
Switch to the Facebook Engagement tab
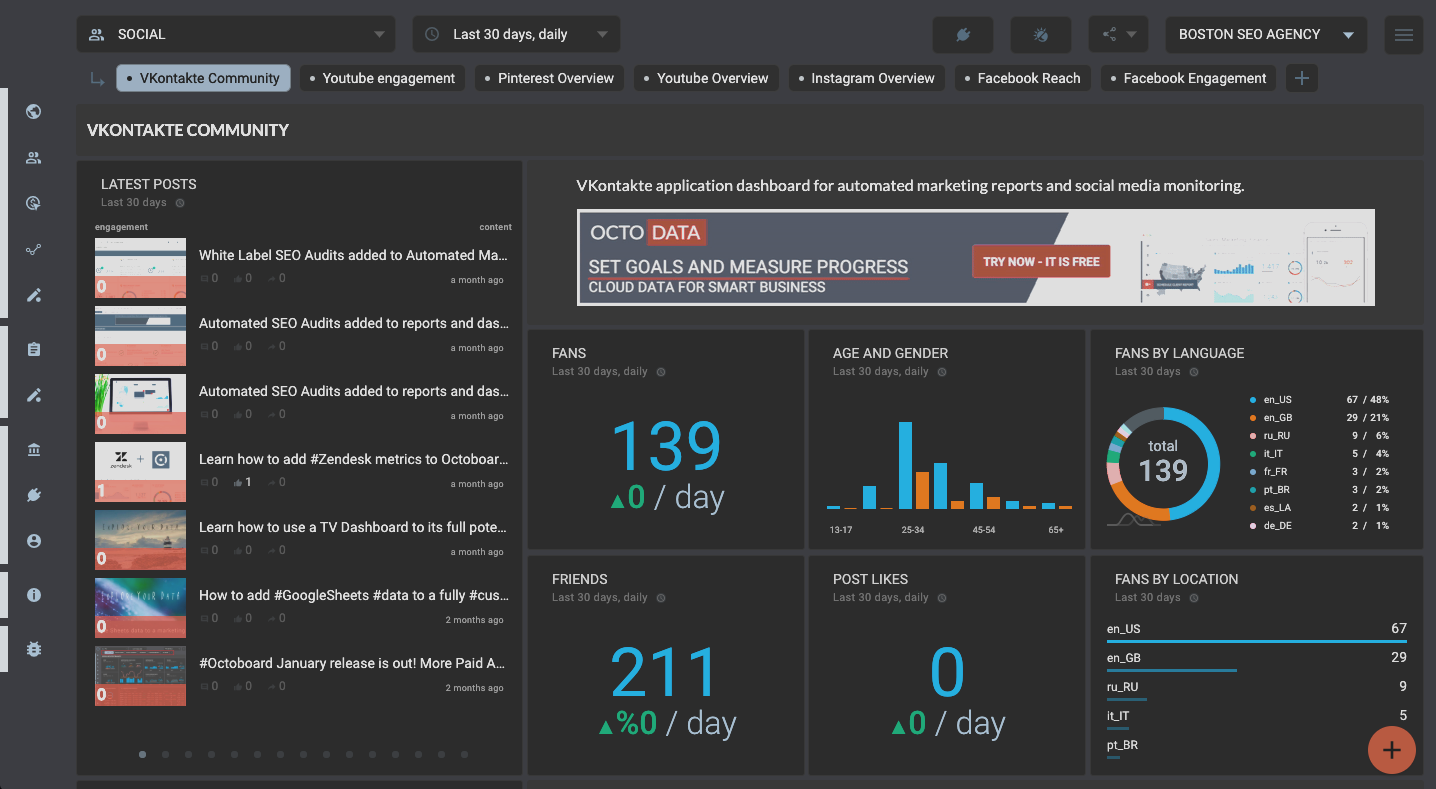point(1188,78)
